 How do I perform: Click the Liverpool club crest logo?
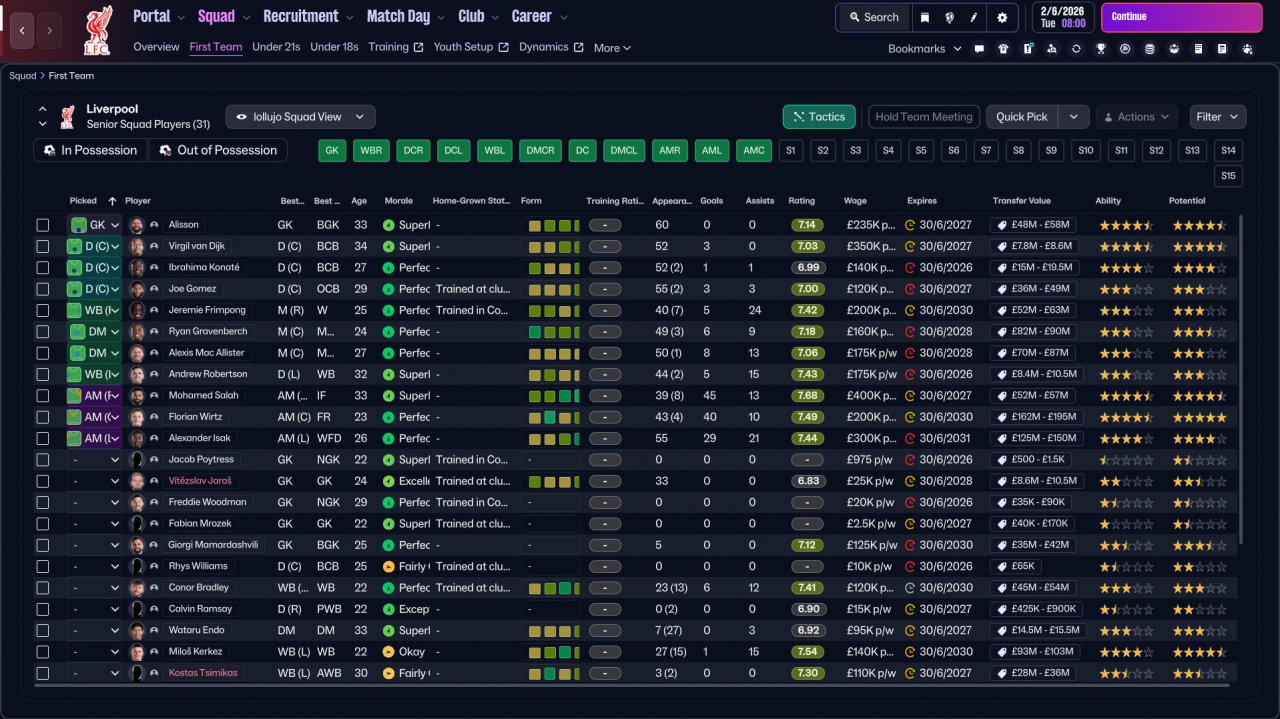98,30
